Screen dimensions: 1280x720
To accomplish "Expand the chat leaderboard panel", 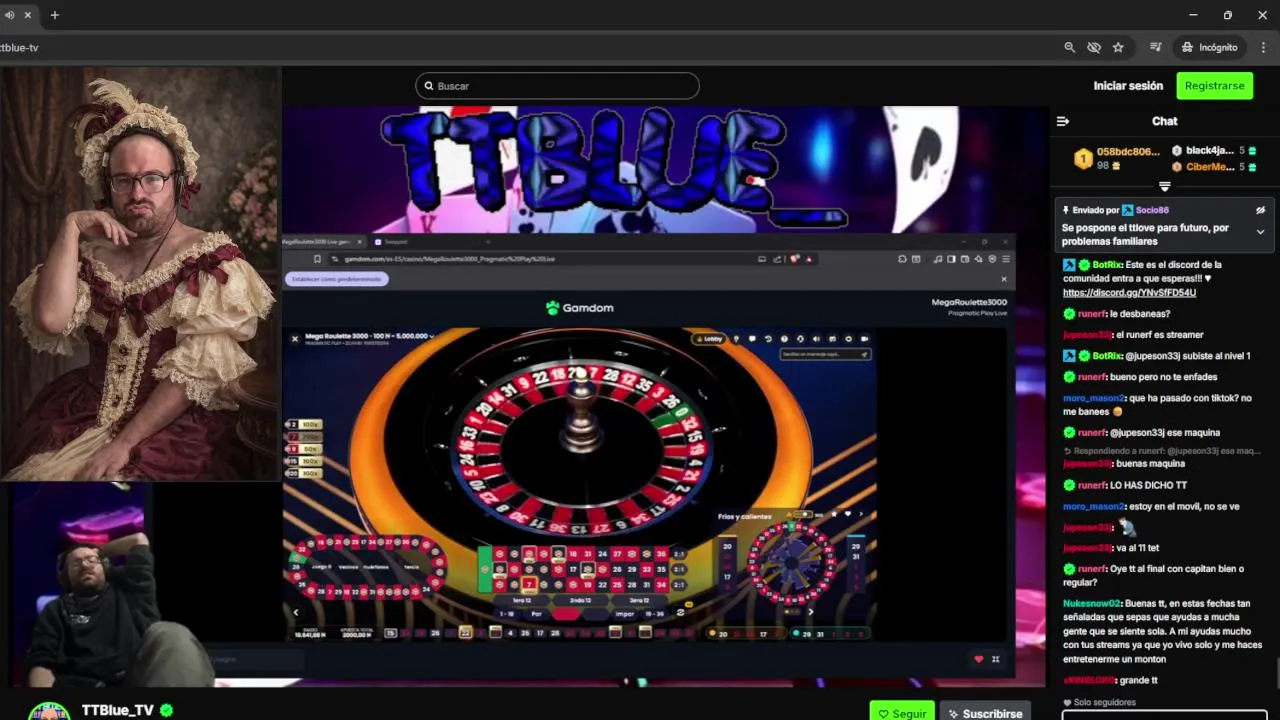I will [x=1164, y=187].
